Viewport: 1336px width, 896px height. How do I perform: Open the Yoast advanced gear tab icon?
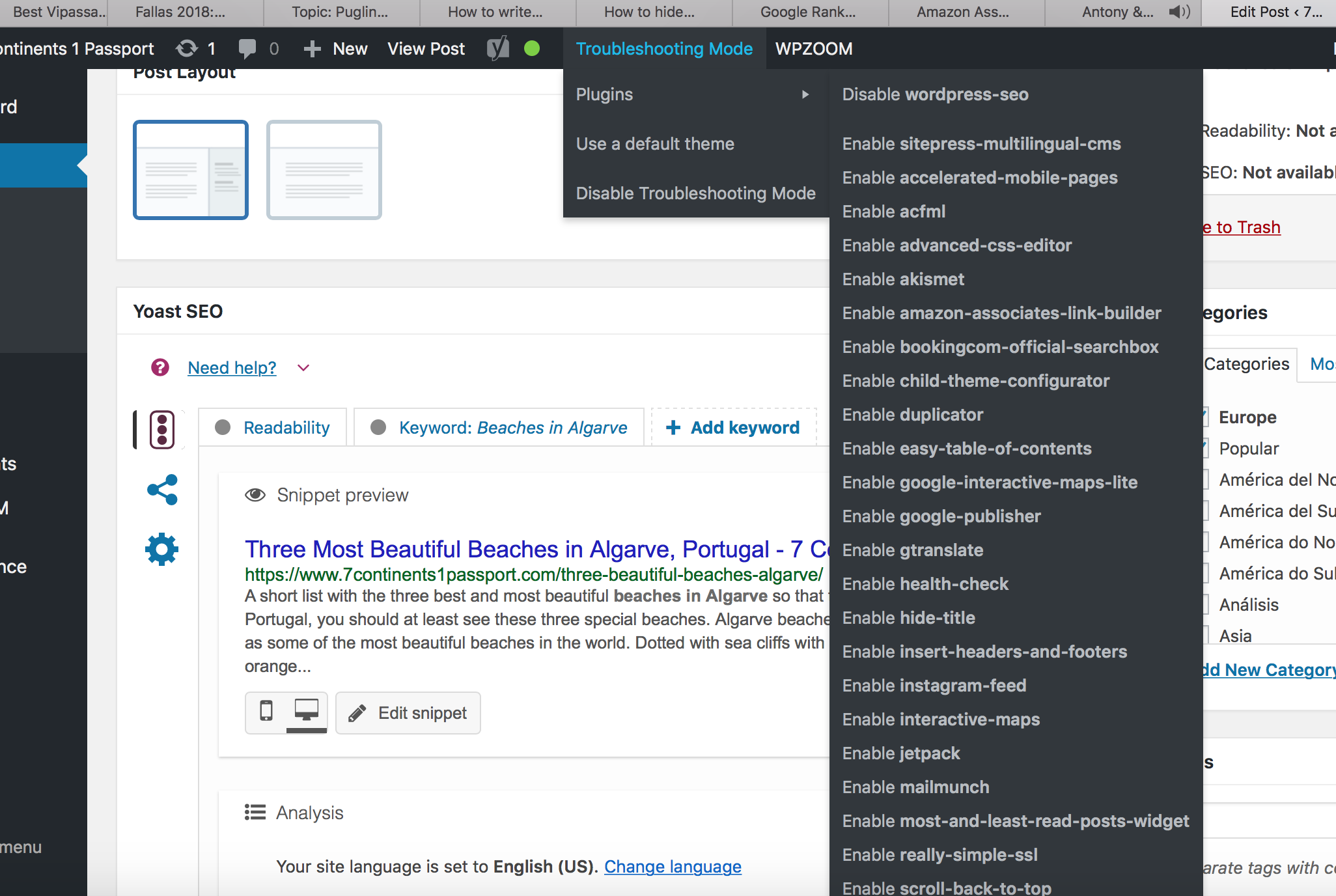162,550
